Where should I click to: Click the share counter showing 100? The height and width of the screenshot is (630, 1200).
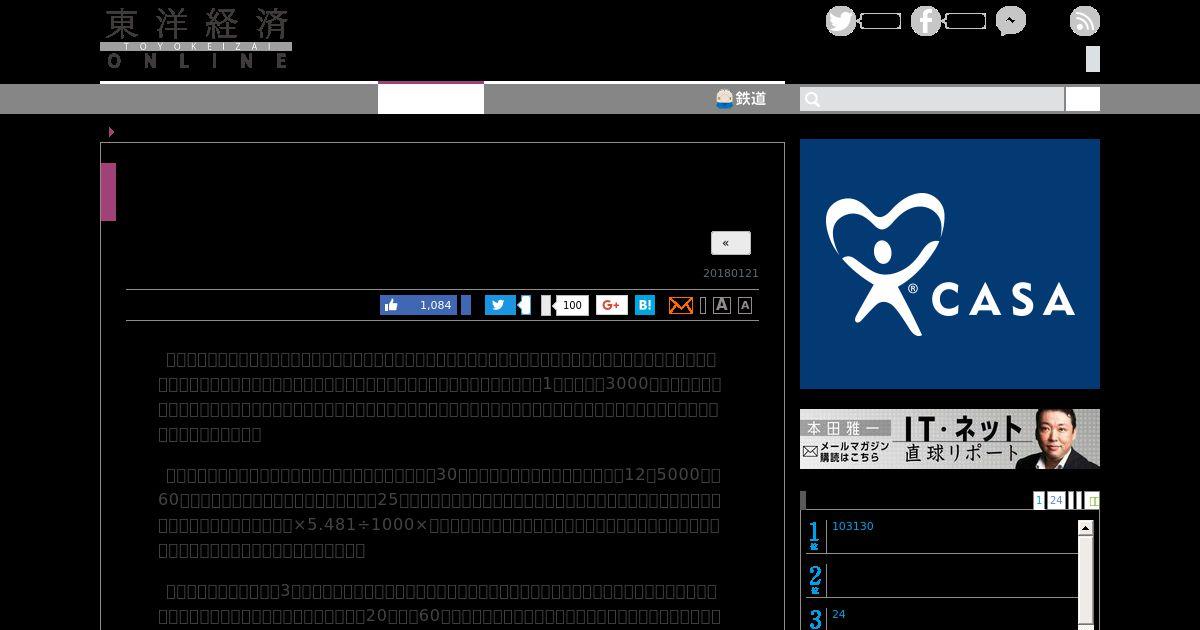[571, 305]
